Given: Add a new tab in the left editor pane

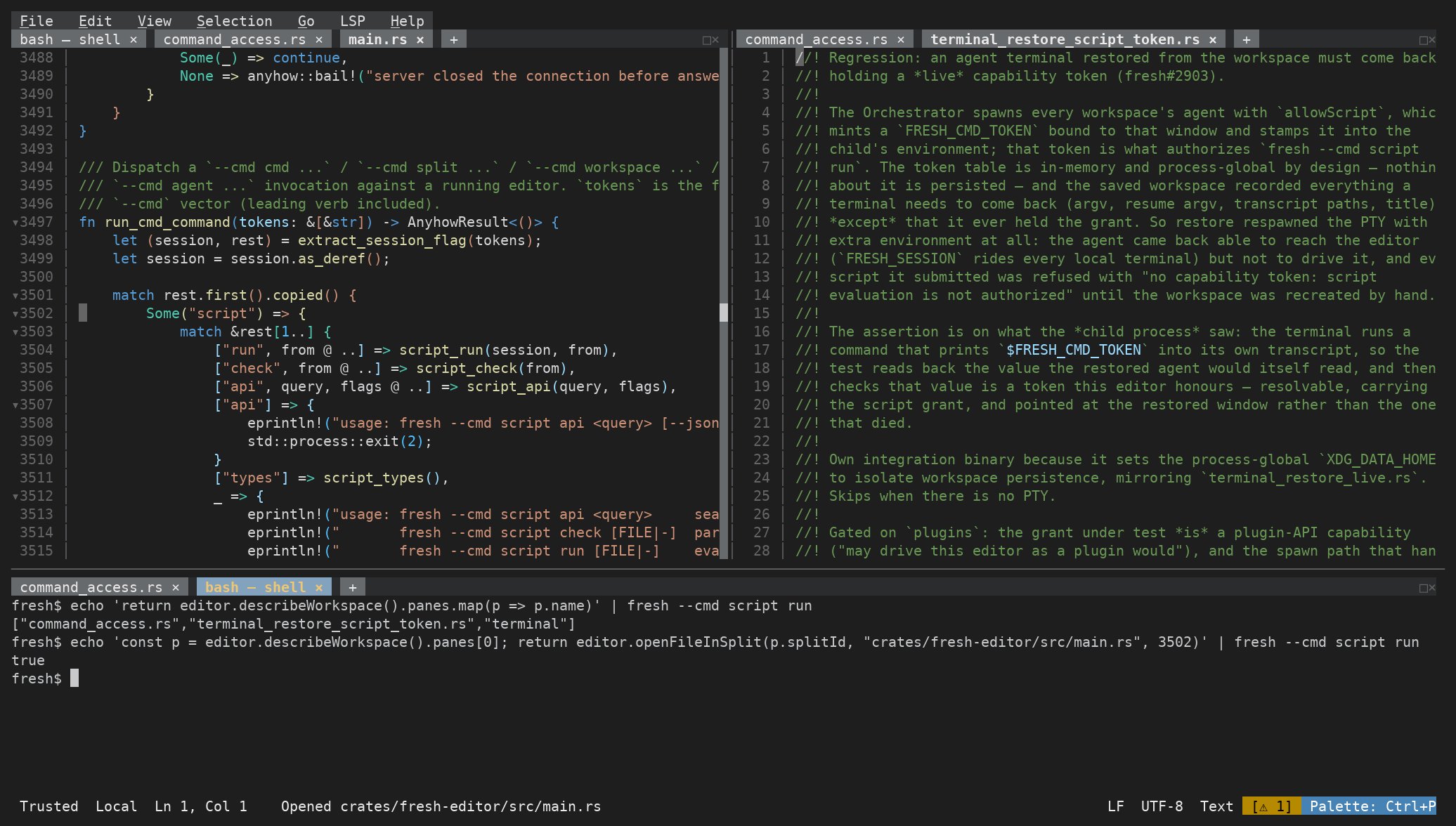Looking at the screenshot, I should click(454, 39).
